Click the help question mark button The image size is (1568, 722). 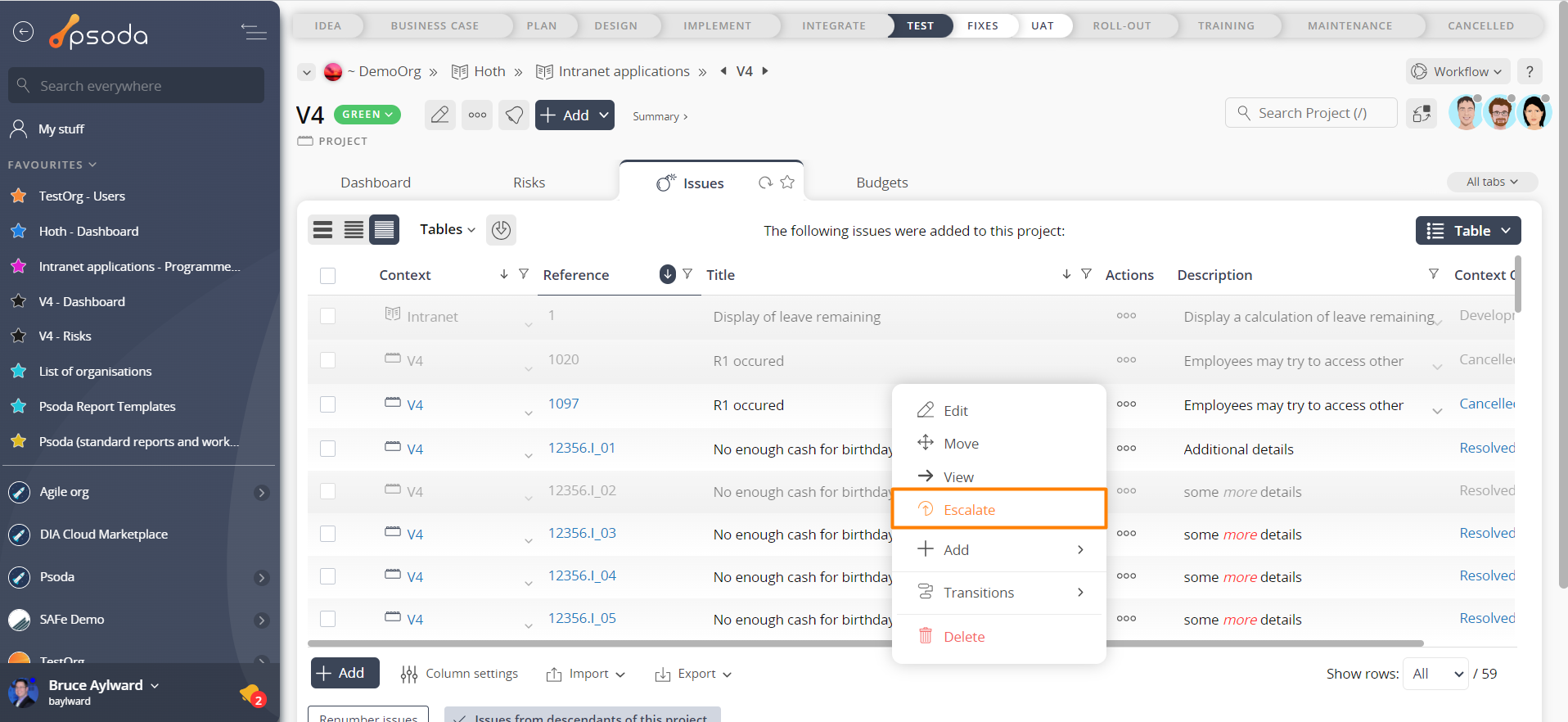1529,71
